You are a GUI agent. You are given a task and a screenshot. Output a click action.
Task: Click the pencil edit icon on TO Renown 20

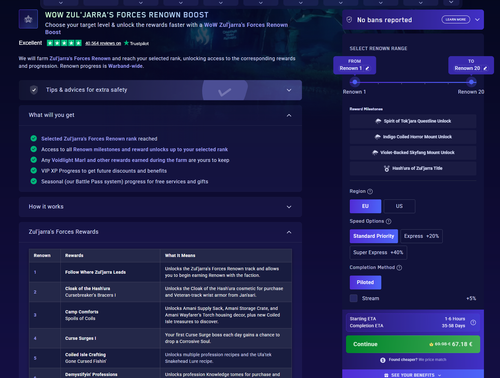tap(485, 68)
